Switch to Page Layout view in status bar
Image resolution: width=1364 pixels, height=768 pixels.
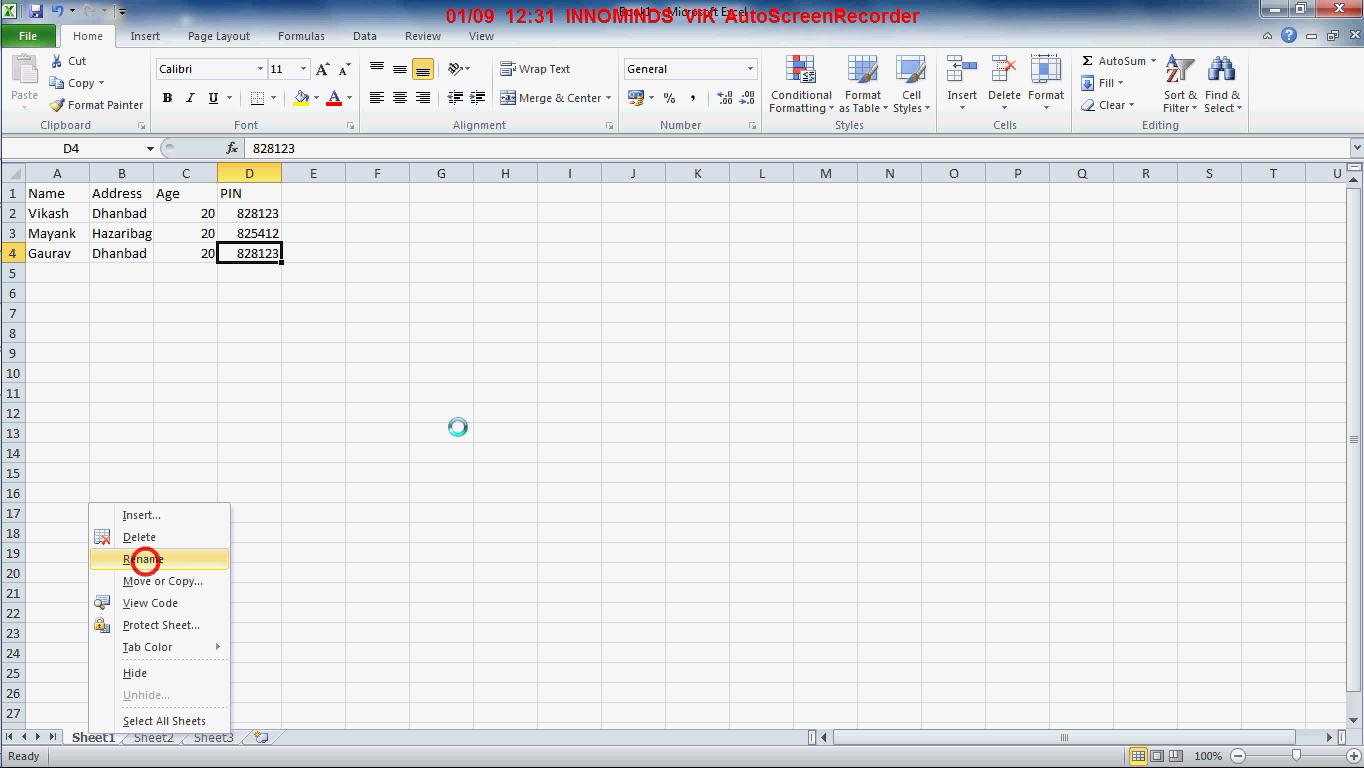tap(1157, 756)
